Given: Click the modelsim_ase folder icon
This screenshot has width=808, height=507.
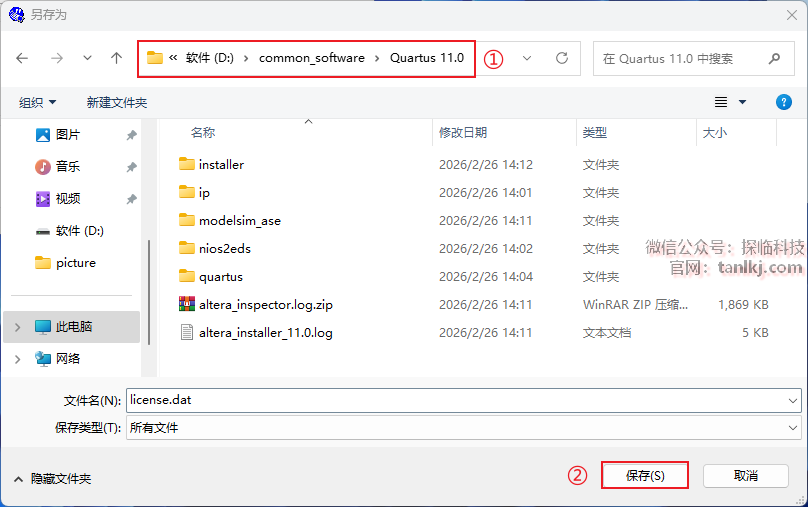Looking at the screenshot, I should (187, 220).
